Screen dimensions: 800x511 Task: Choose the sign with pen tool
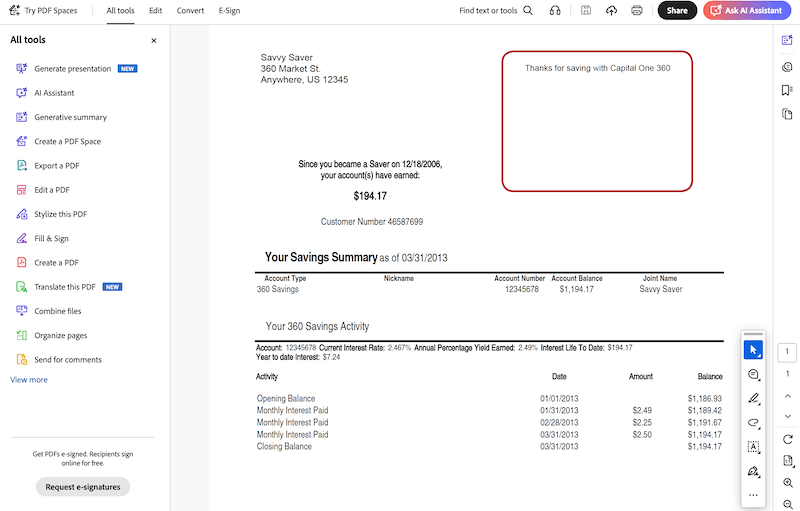click(x=753, y=471)
